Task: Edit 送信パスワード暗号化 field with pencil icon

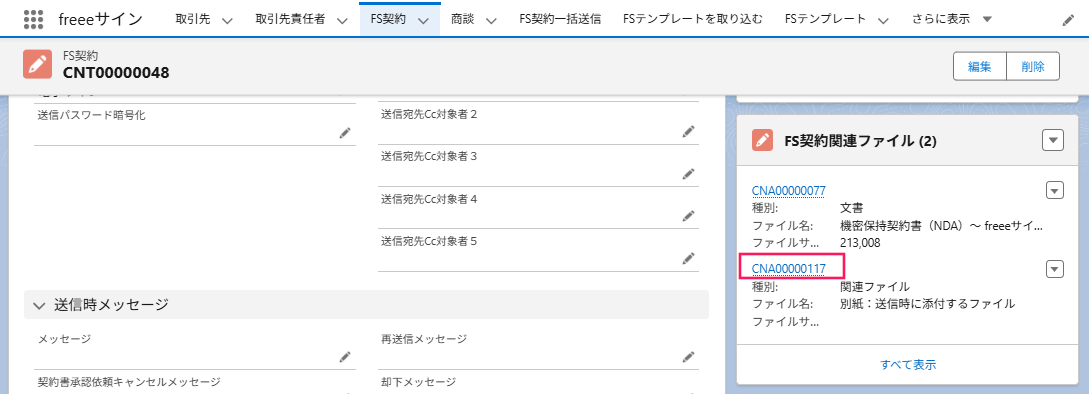Action: click(345, 133)
